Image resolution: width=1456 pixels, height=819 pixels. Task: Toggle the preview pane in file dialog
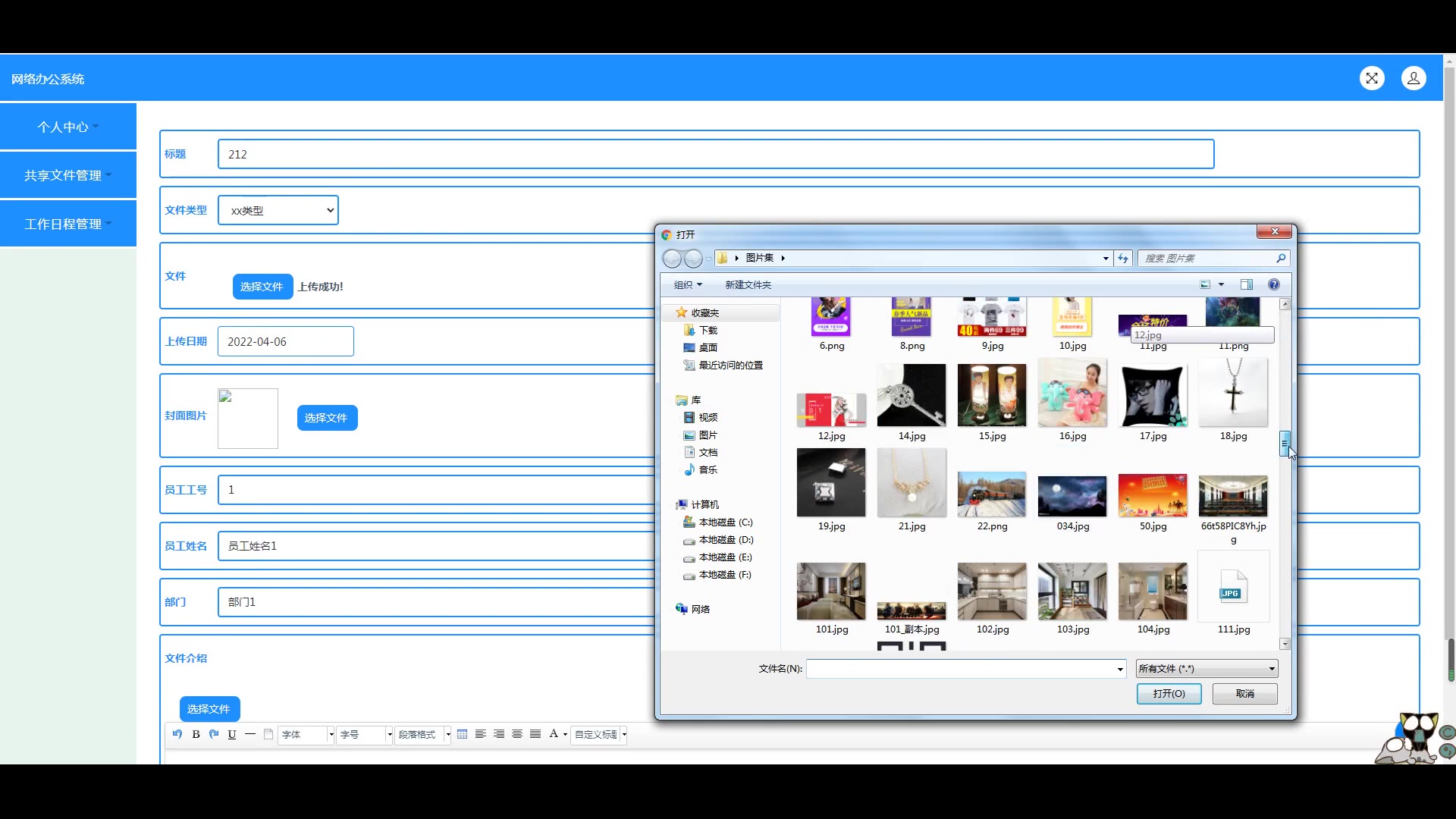1247,284
